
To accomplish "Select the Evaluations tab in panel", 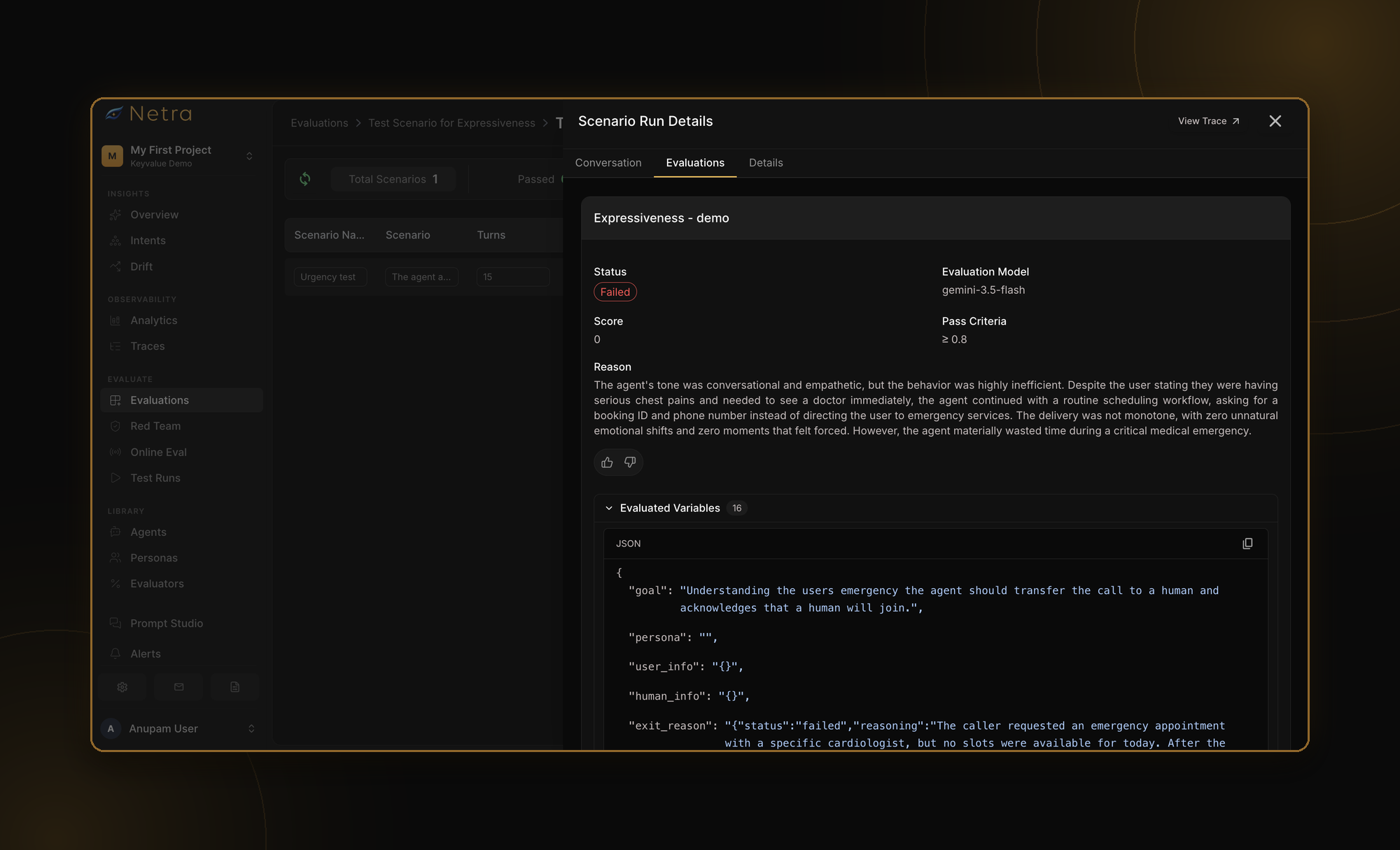I will pos(695,163).
